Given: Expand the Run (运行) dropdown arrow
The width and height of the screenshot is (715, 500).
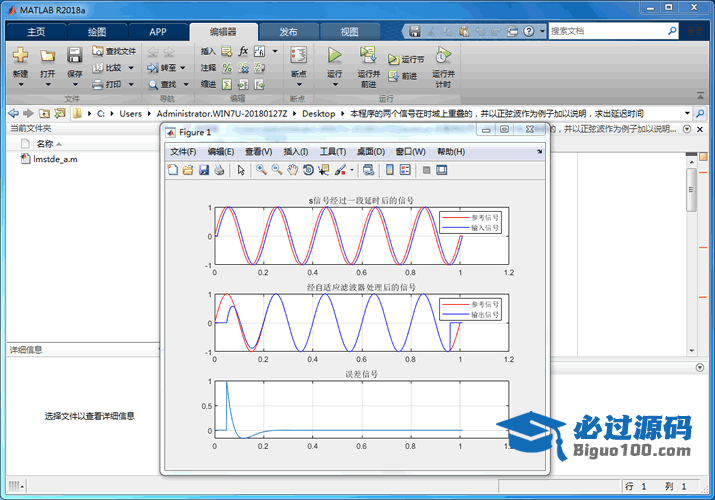Looking at the screenshot, I should 335,84.
